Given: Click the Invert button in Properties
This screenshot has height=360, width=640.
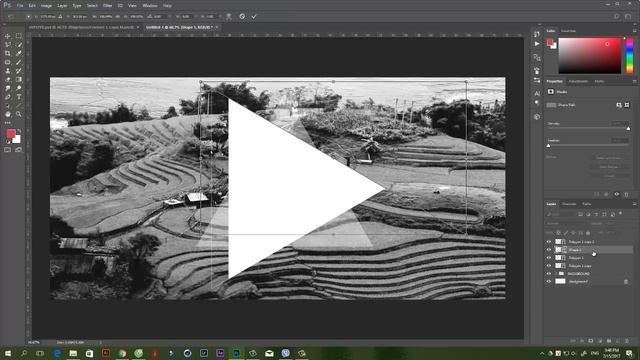Looking at the screenshot, I should pos(609,176).
